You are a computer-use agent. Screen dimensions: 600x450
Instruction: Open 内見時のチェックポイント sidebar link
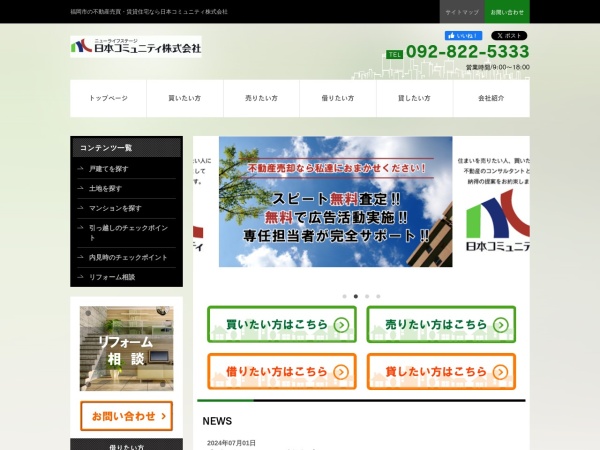[x=126, y=258]
